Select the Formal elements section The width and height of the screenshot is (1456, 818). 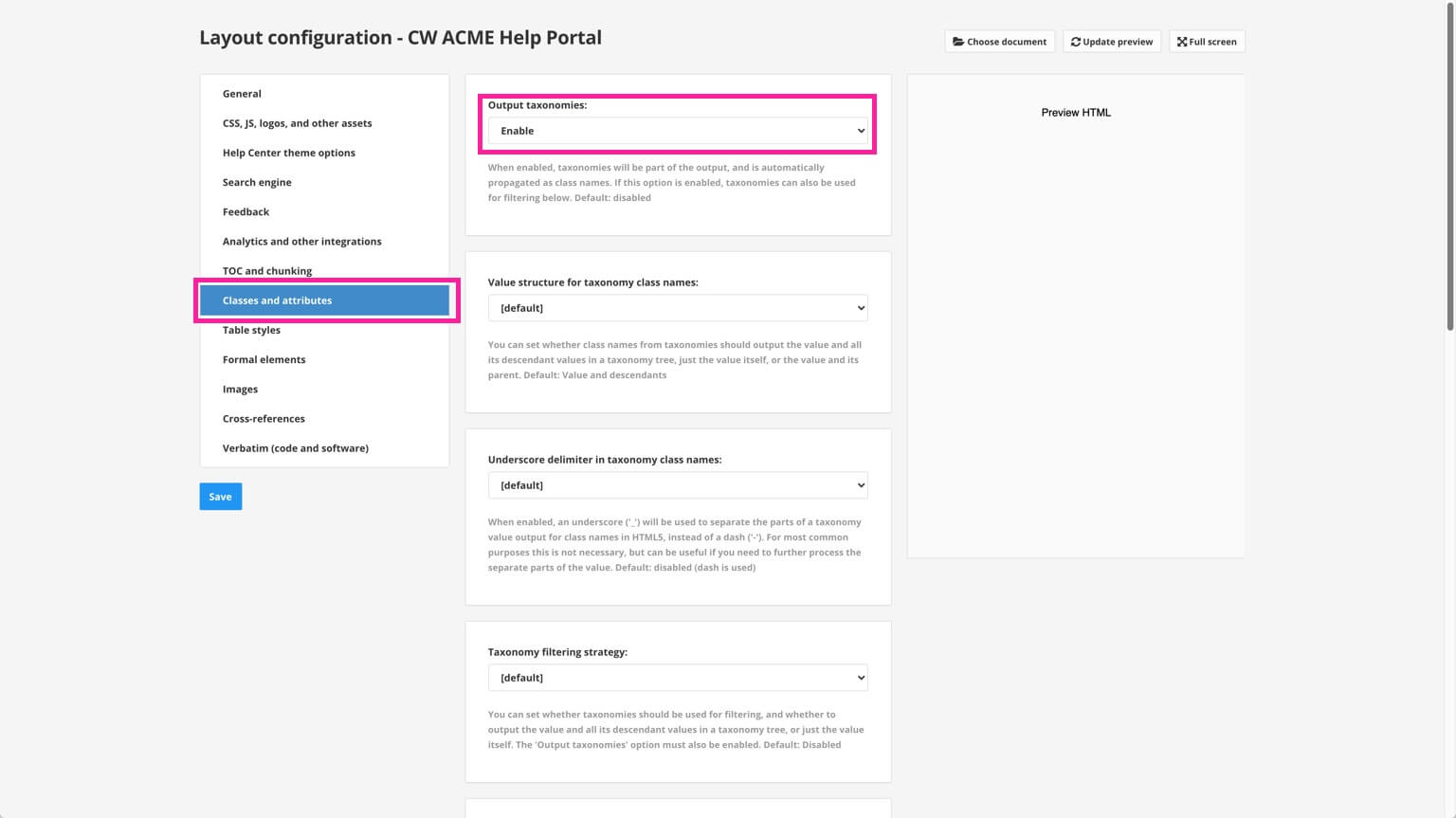264,359
